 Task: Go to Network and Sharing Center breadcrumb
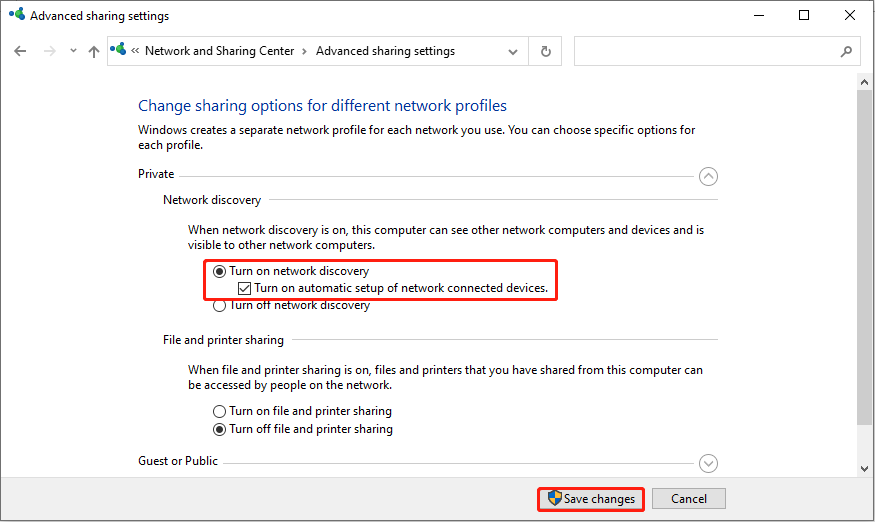[x=219, y=51]
